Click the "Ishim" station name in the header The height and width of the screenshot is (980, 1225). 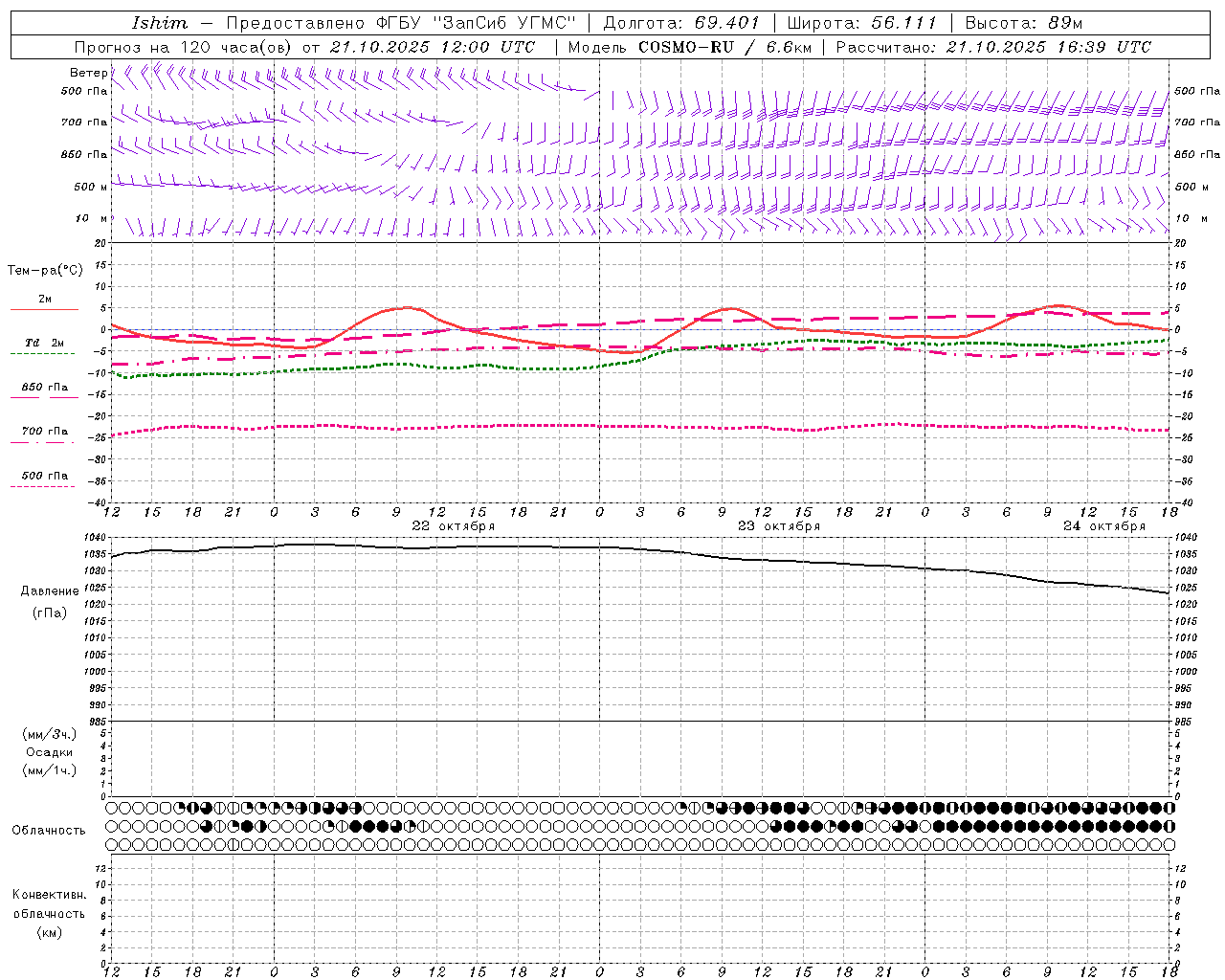[x=160, y=23]
